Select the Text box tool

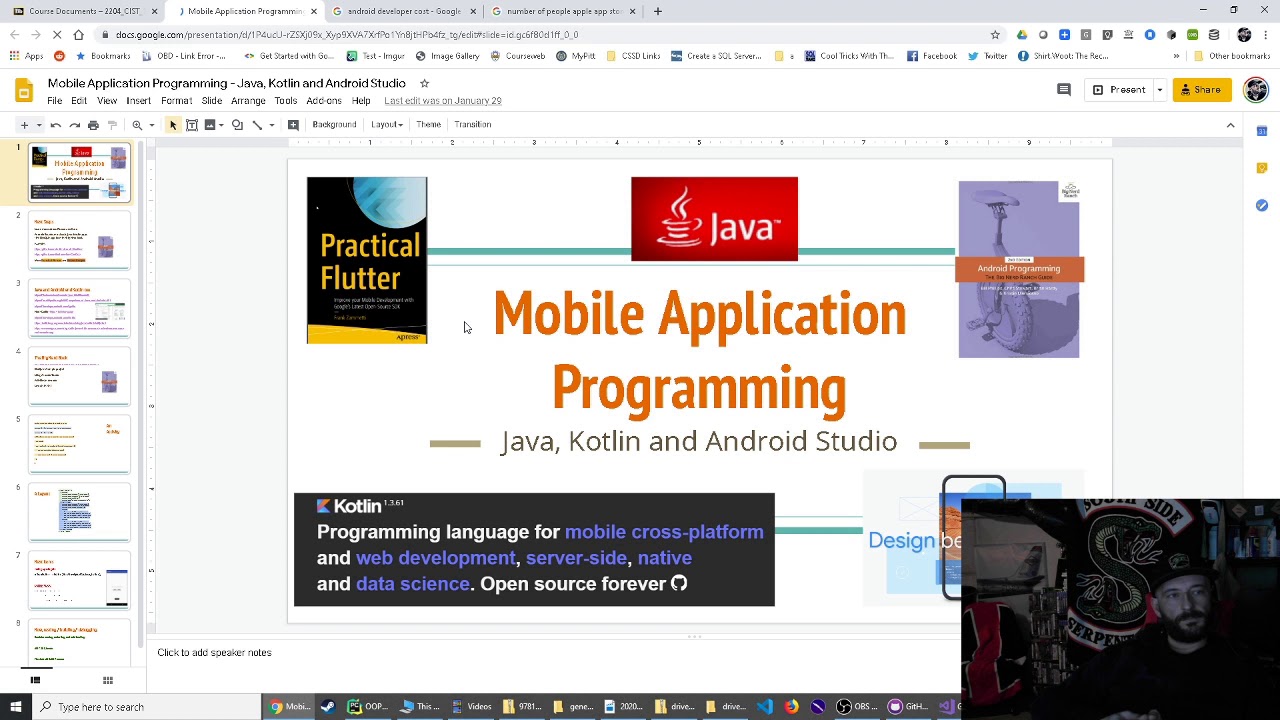191,125
